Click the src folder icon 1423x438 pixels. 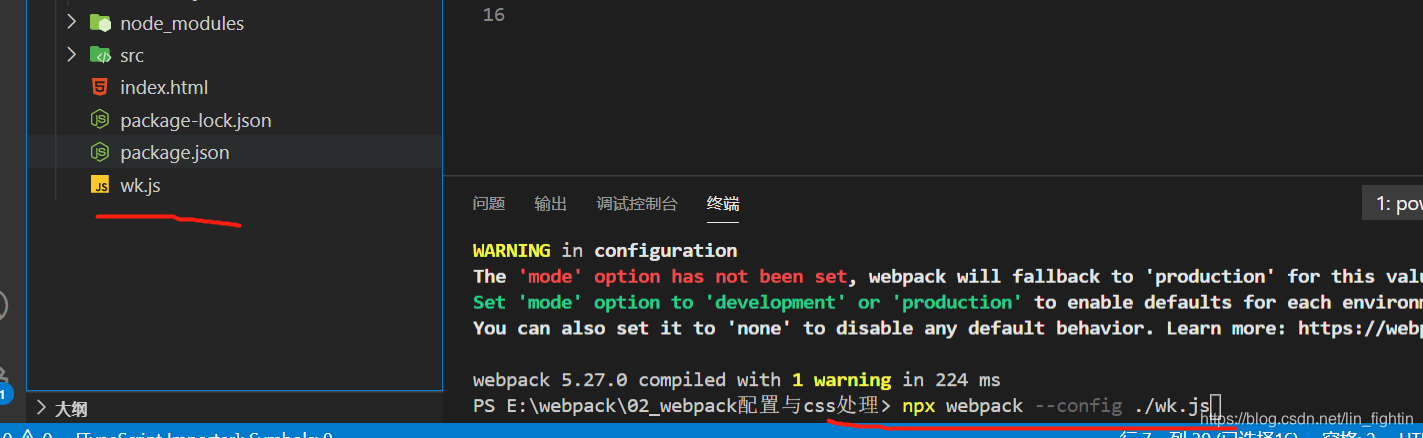(x=100, y=55)
